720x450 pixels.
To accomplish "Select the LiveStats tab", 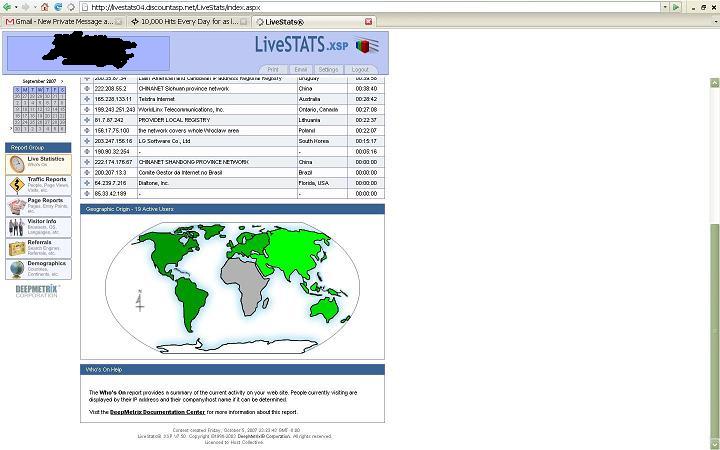I will 314,22.
